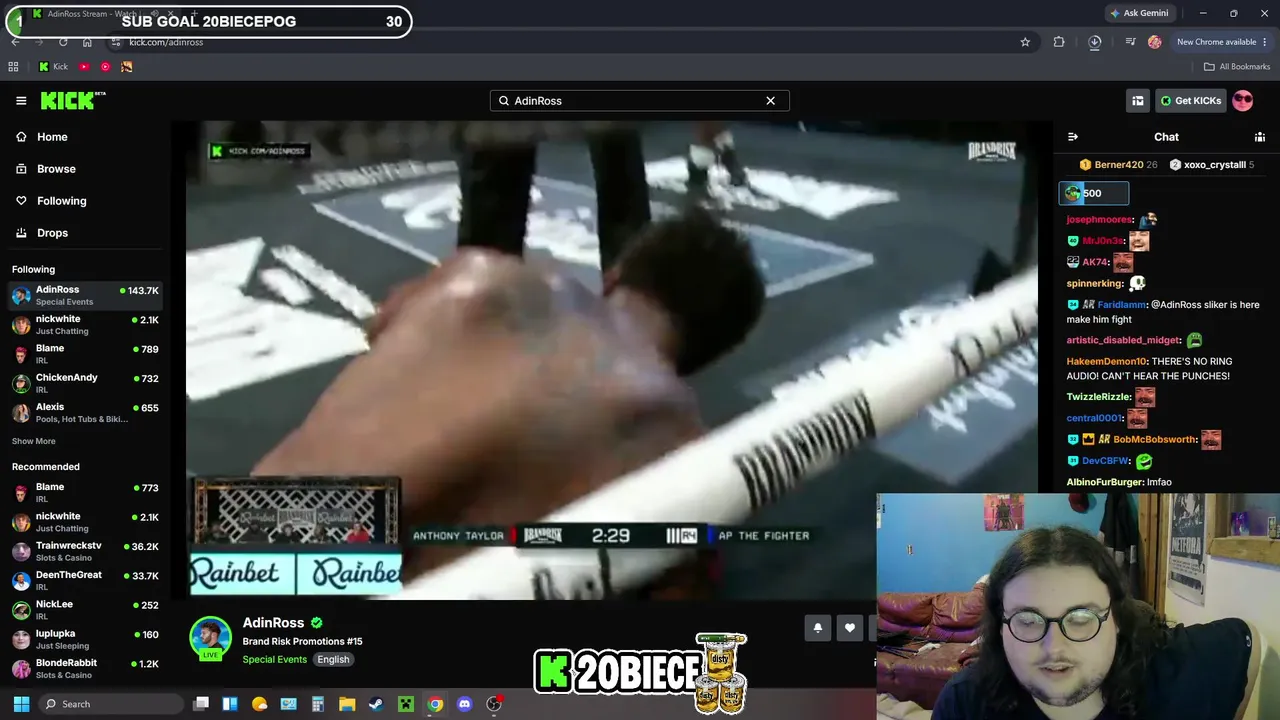Viewport: 1280px width, 720px height.
Task: Open Trainwreckstv recommended channel
Action: pos(85,551)
